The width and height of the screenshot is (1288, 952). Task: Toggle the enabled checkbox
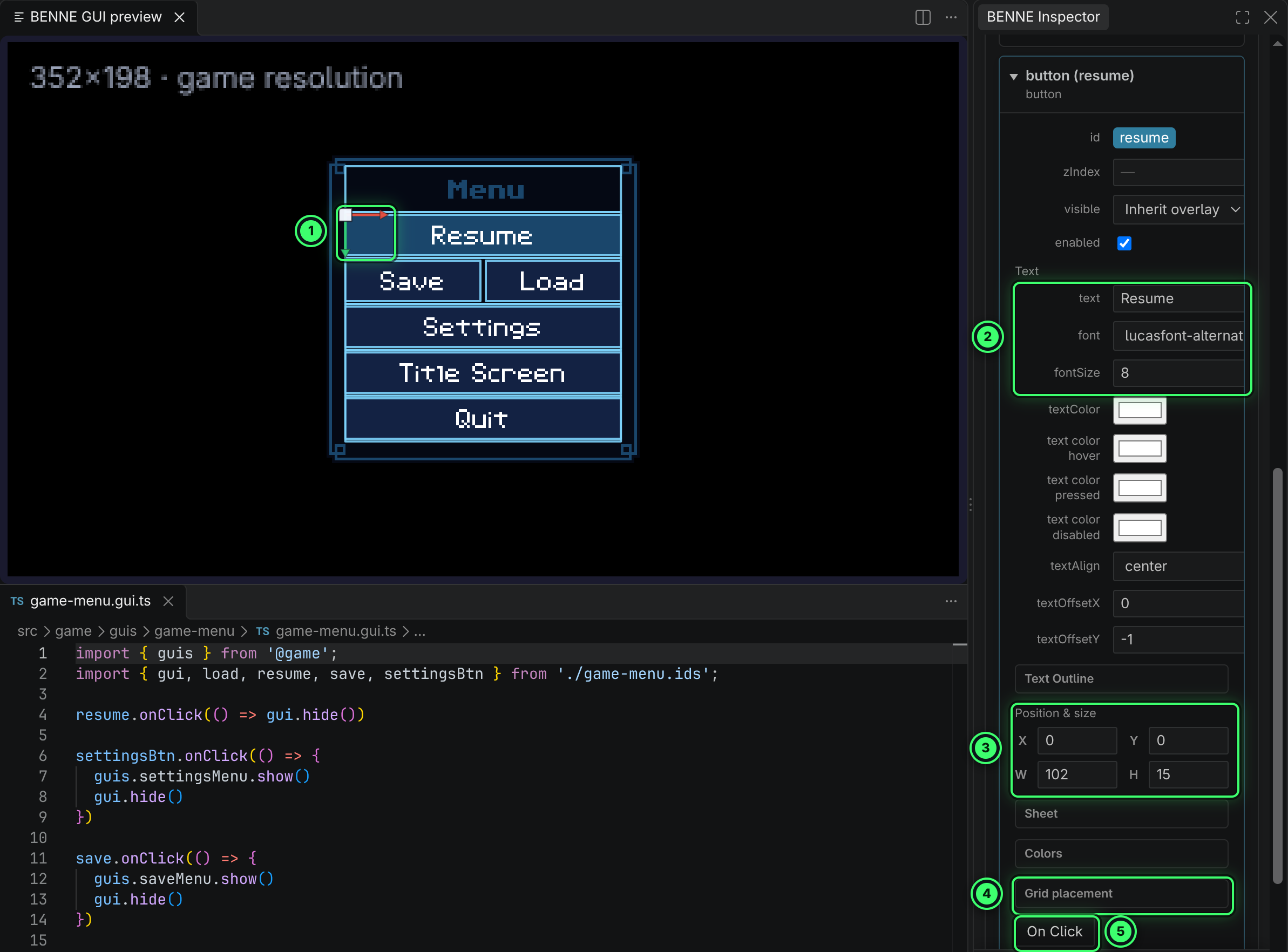point(1124,243)
